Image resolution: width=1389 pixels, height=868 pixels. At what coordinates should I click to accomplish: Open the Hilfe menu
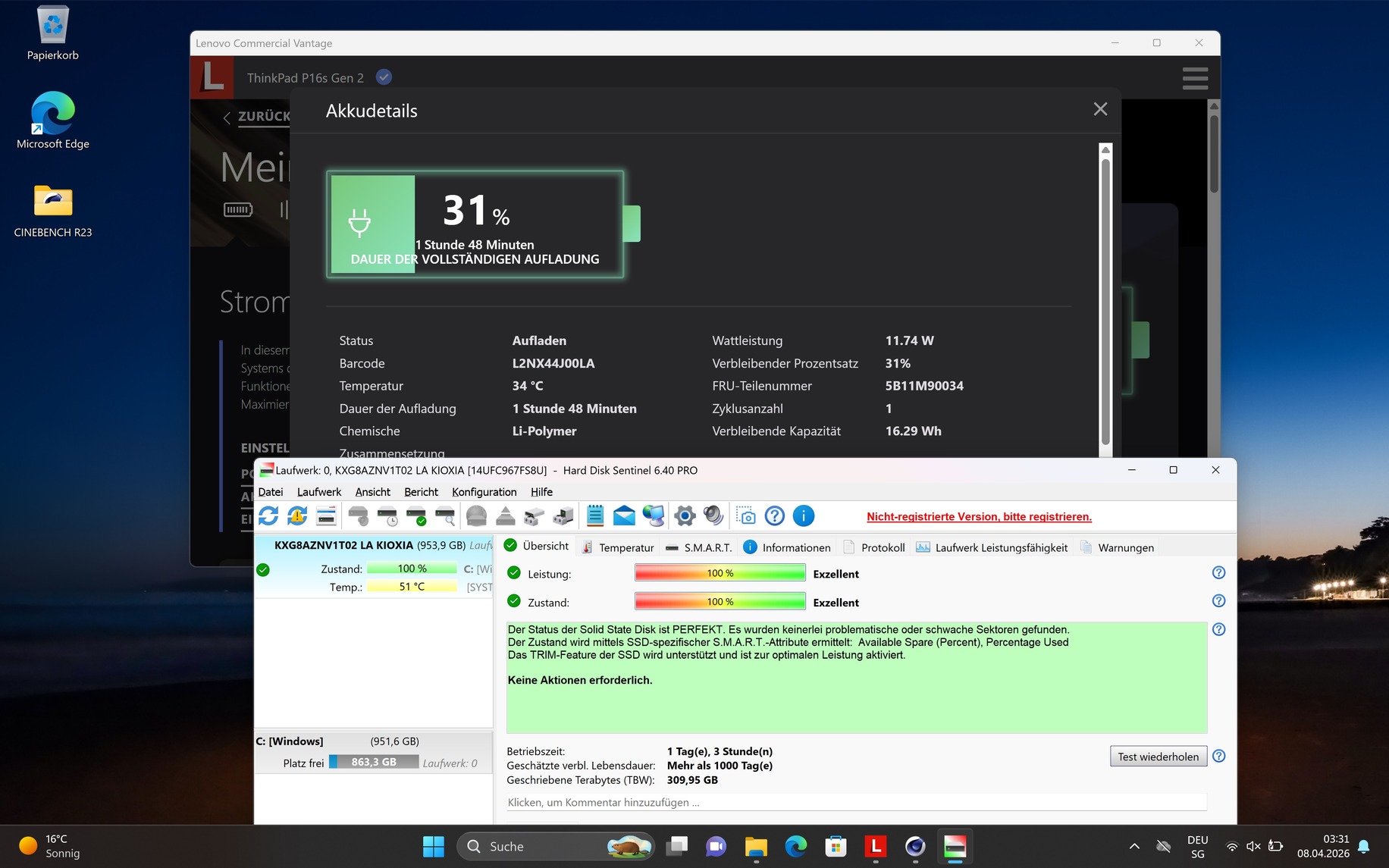[x=542, y=492]
